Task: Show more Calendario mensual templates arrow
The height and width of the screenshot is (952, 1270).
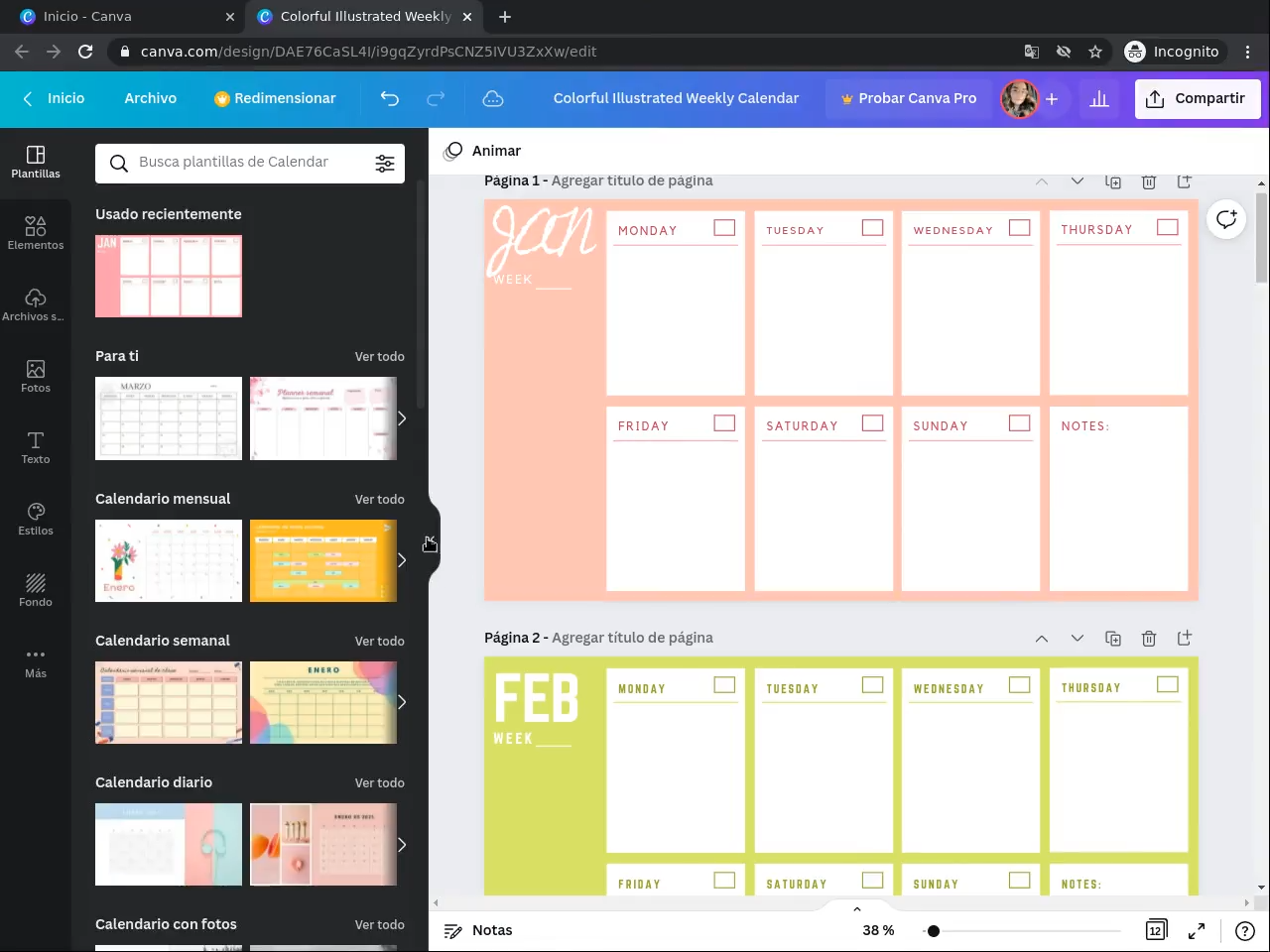Action: pos(402,560)
